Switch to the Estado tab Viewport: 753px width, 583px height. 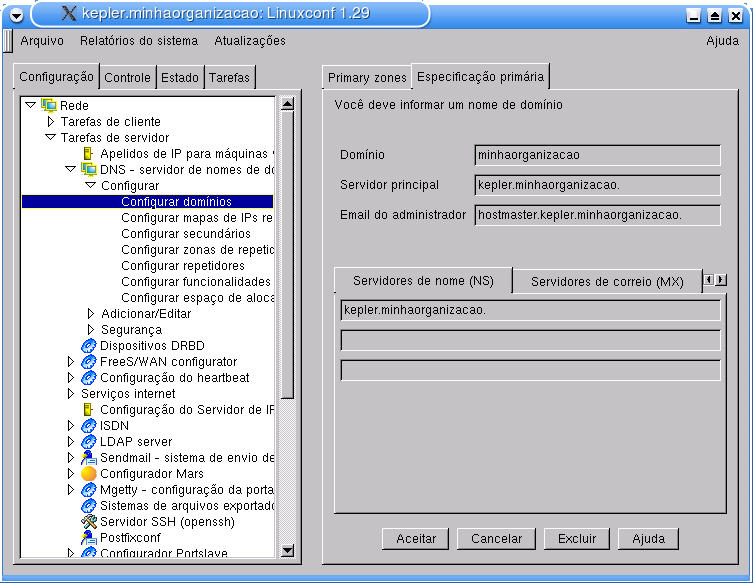pos(180,77)
